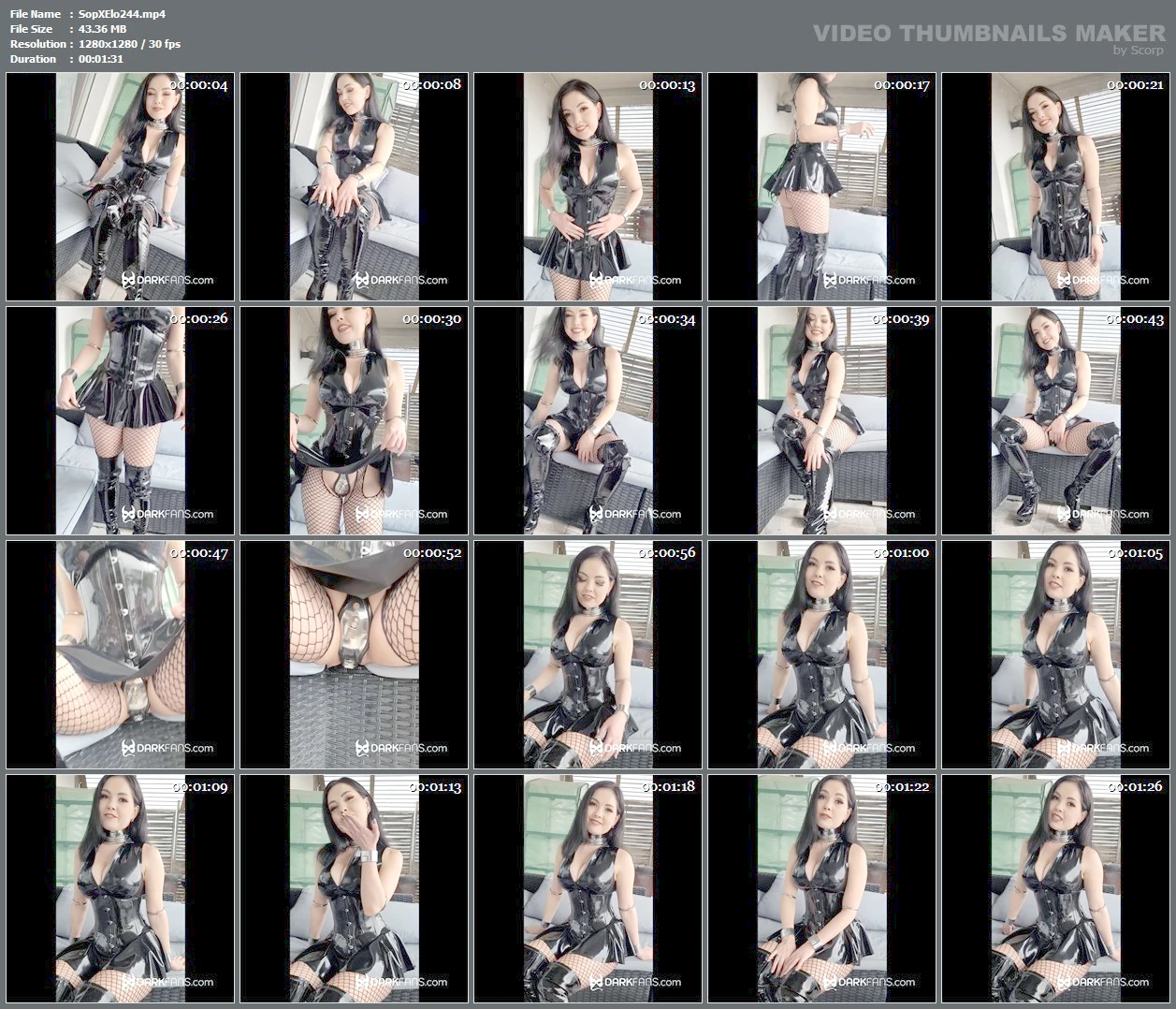Open the frame stamped 00:00:26

pyautogui.click(x=120, y=421)
